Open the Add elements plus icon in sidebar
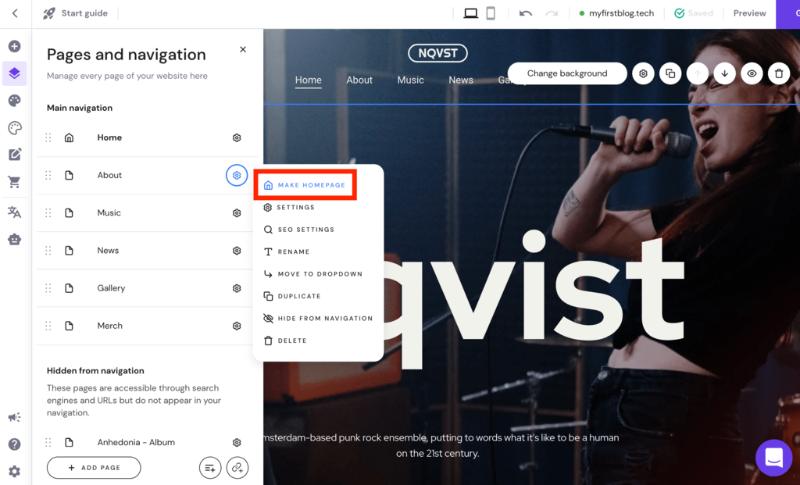 [14, 46]
